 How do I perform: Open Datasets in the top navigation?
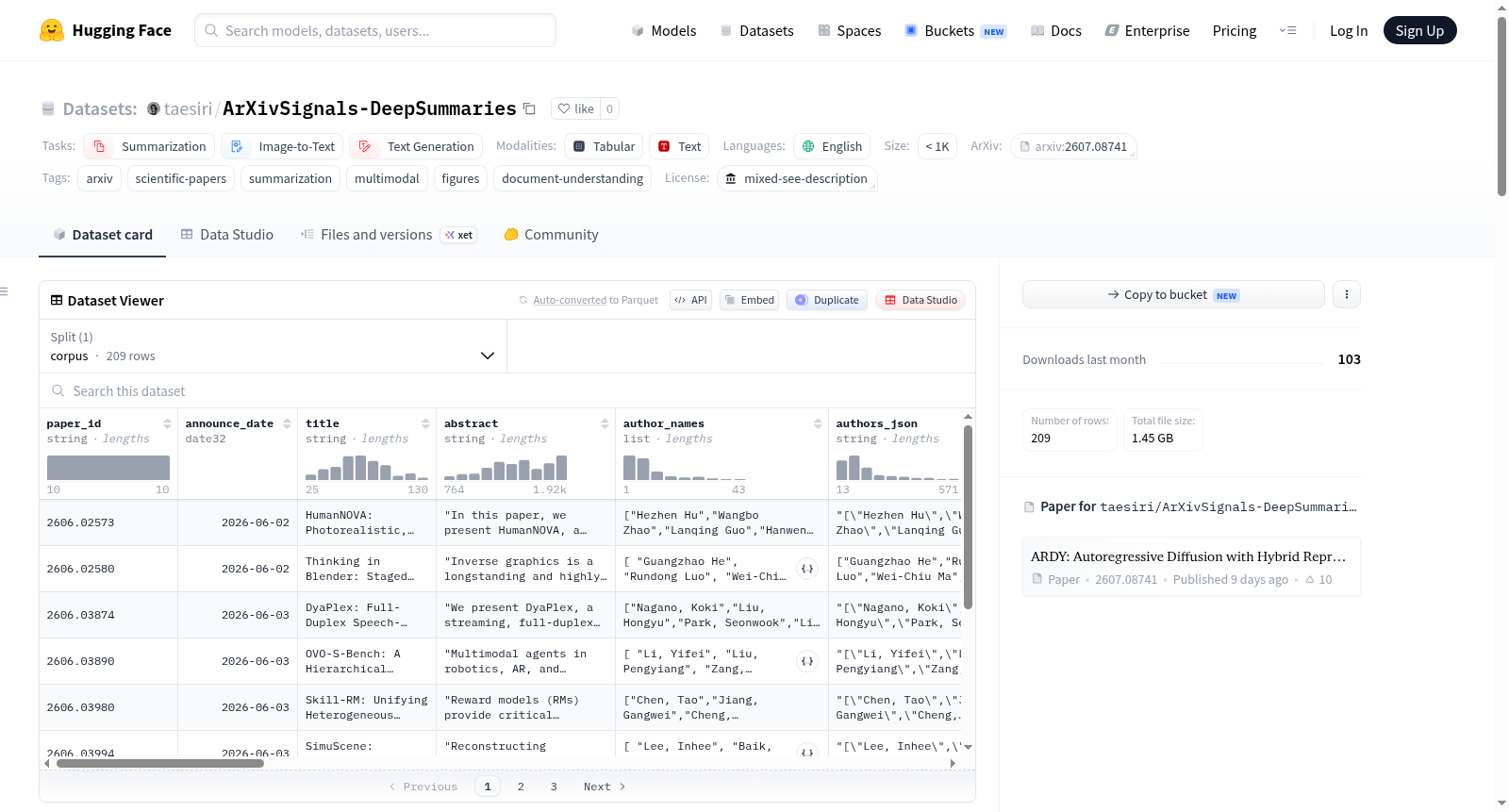click(756, 31)
